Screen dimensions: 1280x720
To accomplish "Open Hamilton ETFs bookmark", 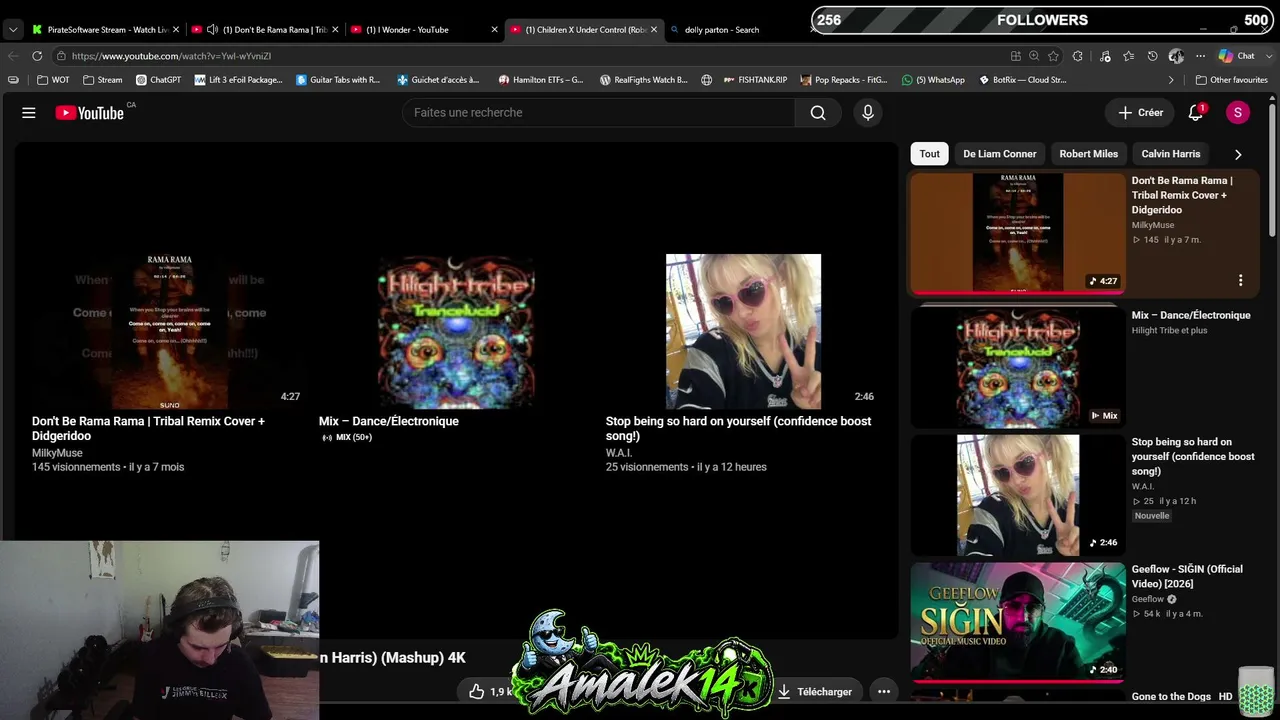I will 540,80.
